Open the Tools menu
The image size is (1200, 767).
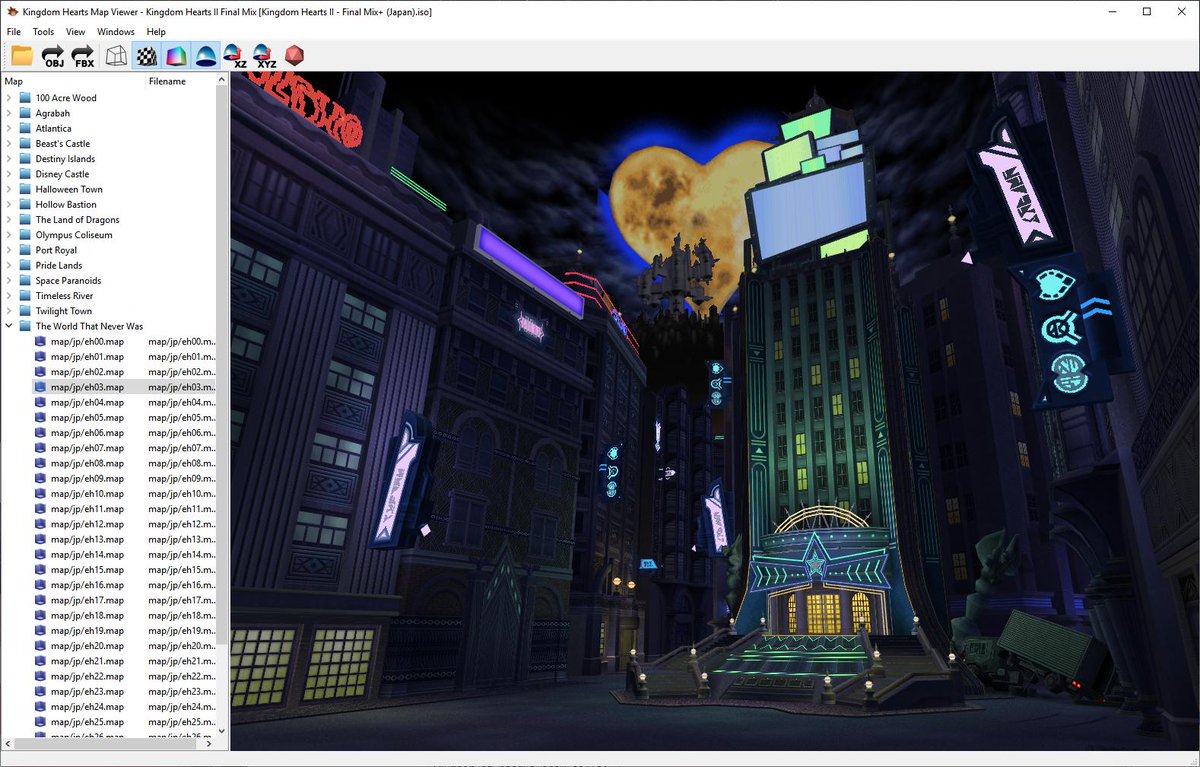tap(43, 32)
